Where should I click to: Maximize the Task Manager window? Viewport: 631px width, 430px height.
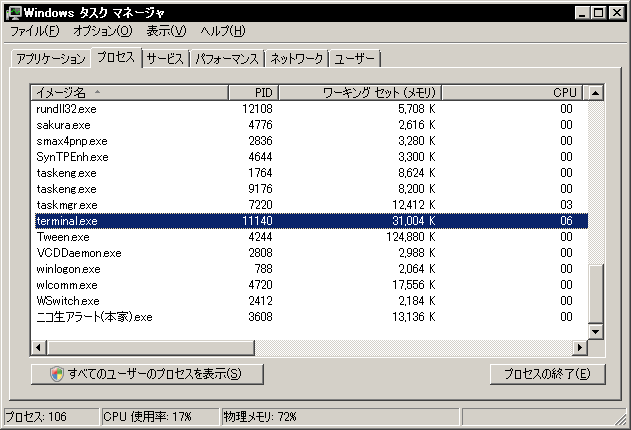click(x=598, y=13)
